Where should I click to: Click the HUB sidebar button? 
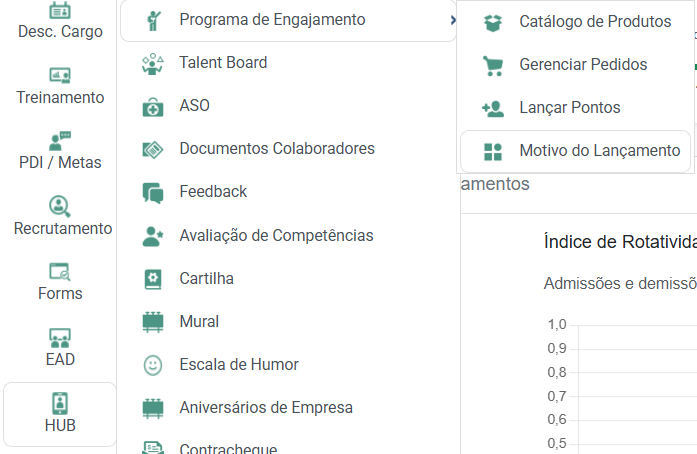(60, 414)
